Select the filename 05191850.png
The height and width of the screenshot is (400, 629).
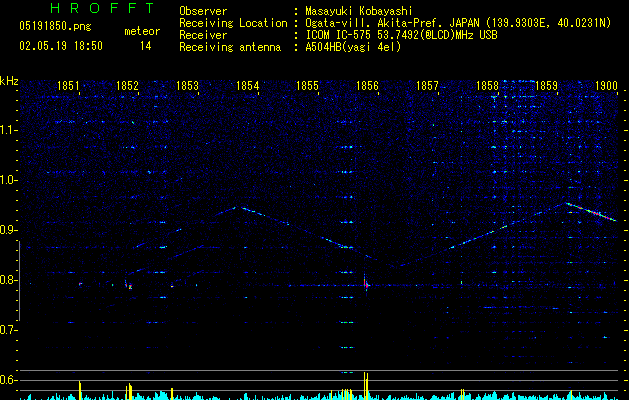pyautogui.click(x=55, y=27)
